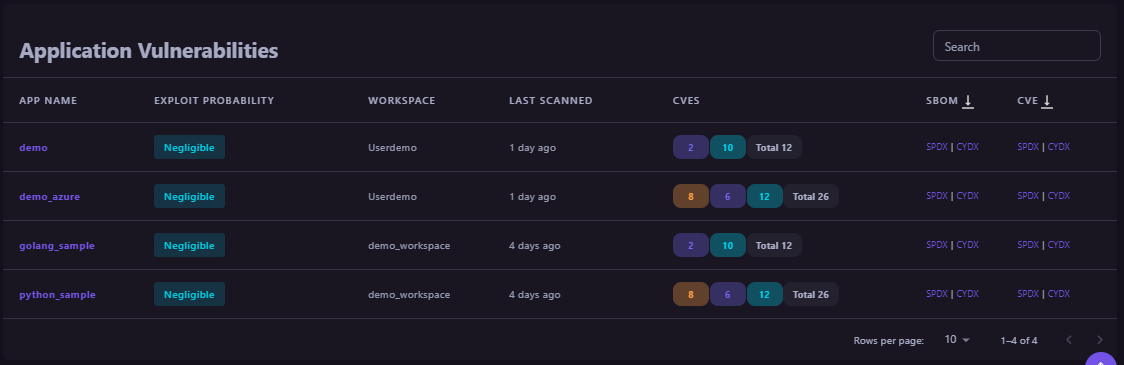This screenshot has height=365, width=1124.
Task: Click orange badge 8 in python_sample row
Action: tap(691, 294)
